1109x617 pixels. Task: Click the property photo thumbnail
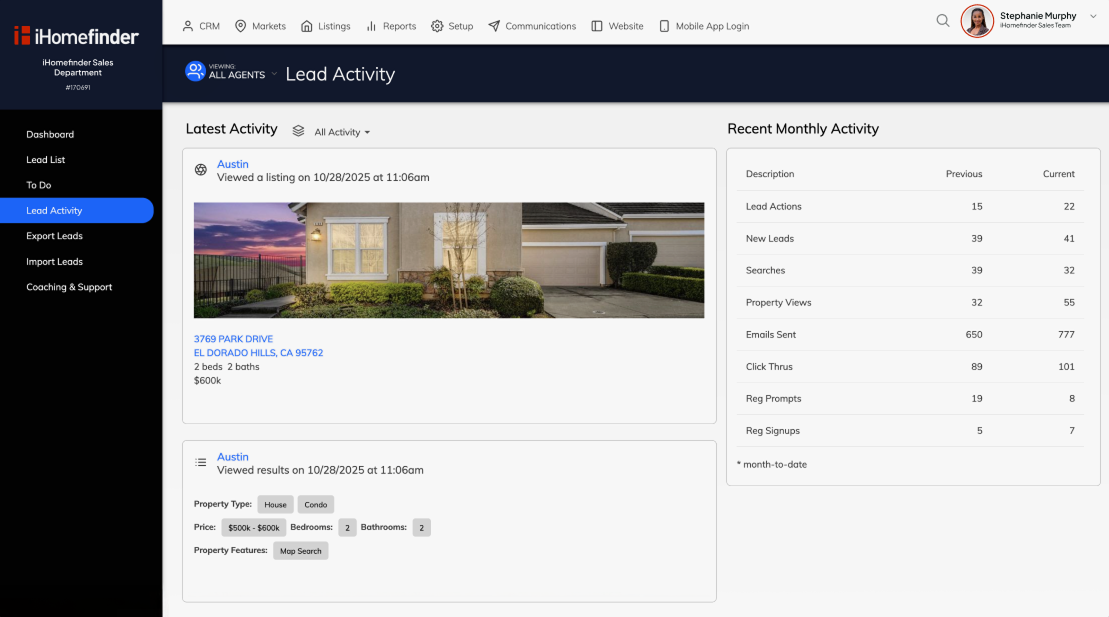(448, 260)
